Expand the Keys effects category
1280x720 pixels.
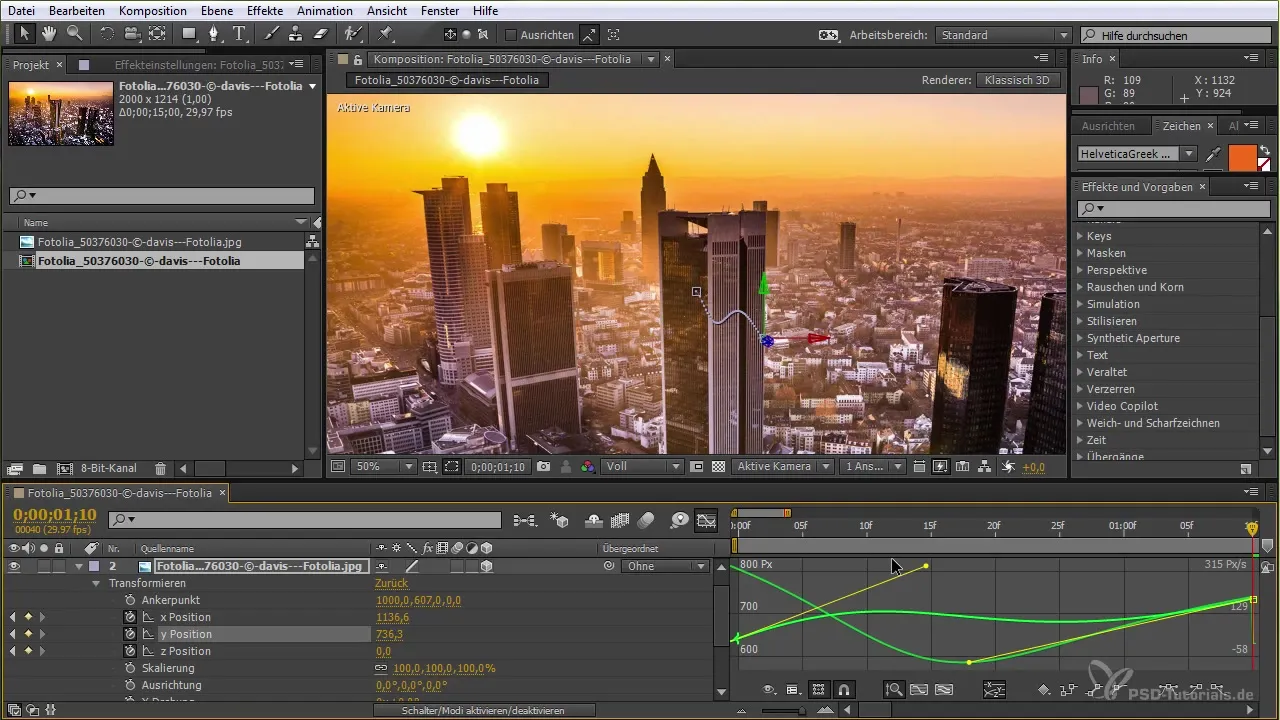tap(1080, 236)
